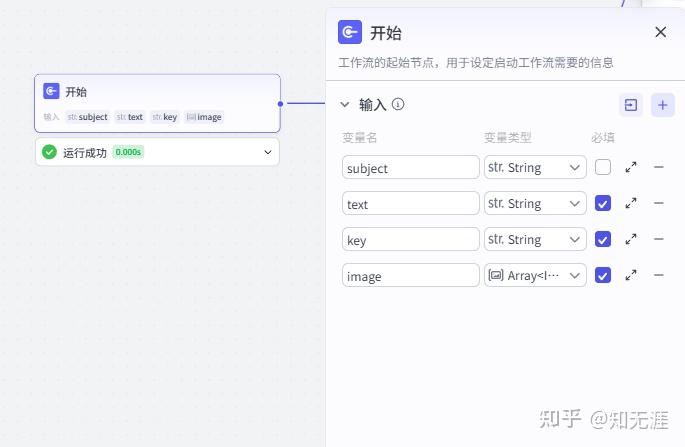Expand the text variable row editor
This screenshot has height=447, width=685.
click(x=631, y=203)
